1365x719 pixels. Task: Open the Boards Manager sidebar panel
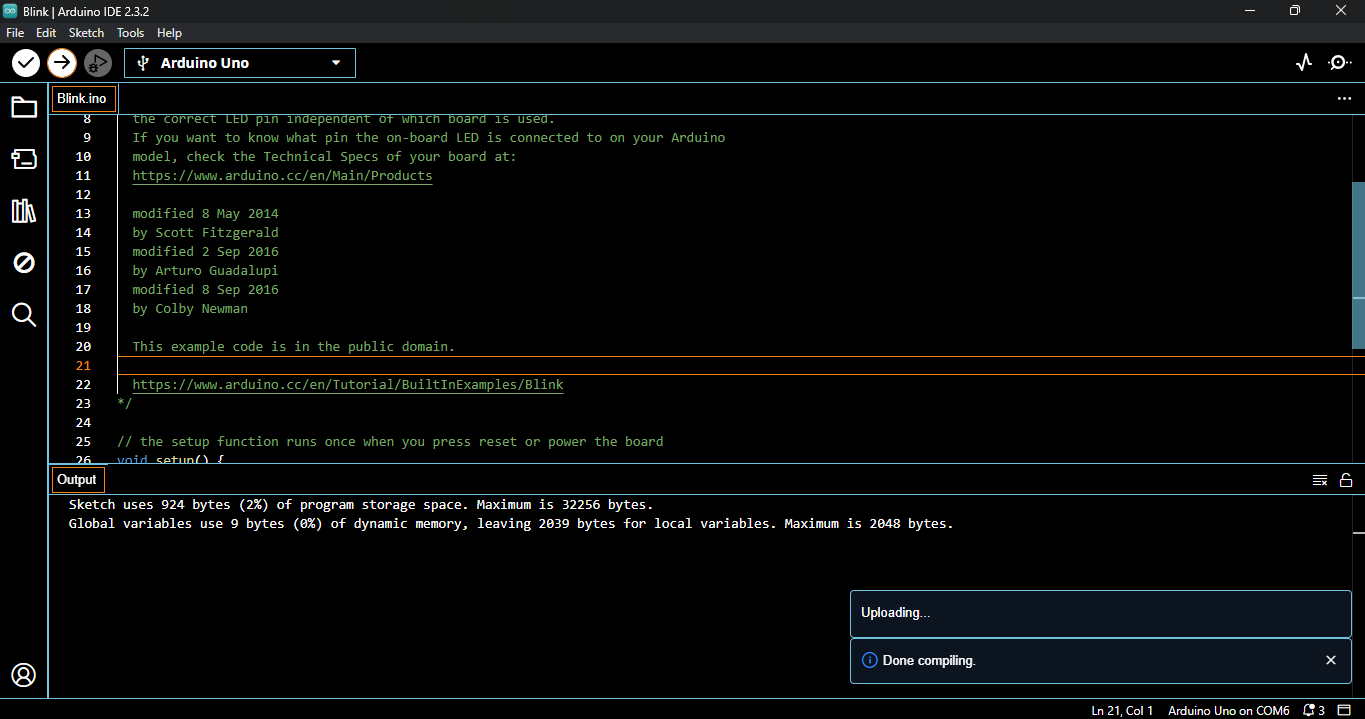24,159
